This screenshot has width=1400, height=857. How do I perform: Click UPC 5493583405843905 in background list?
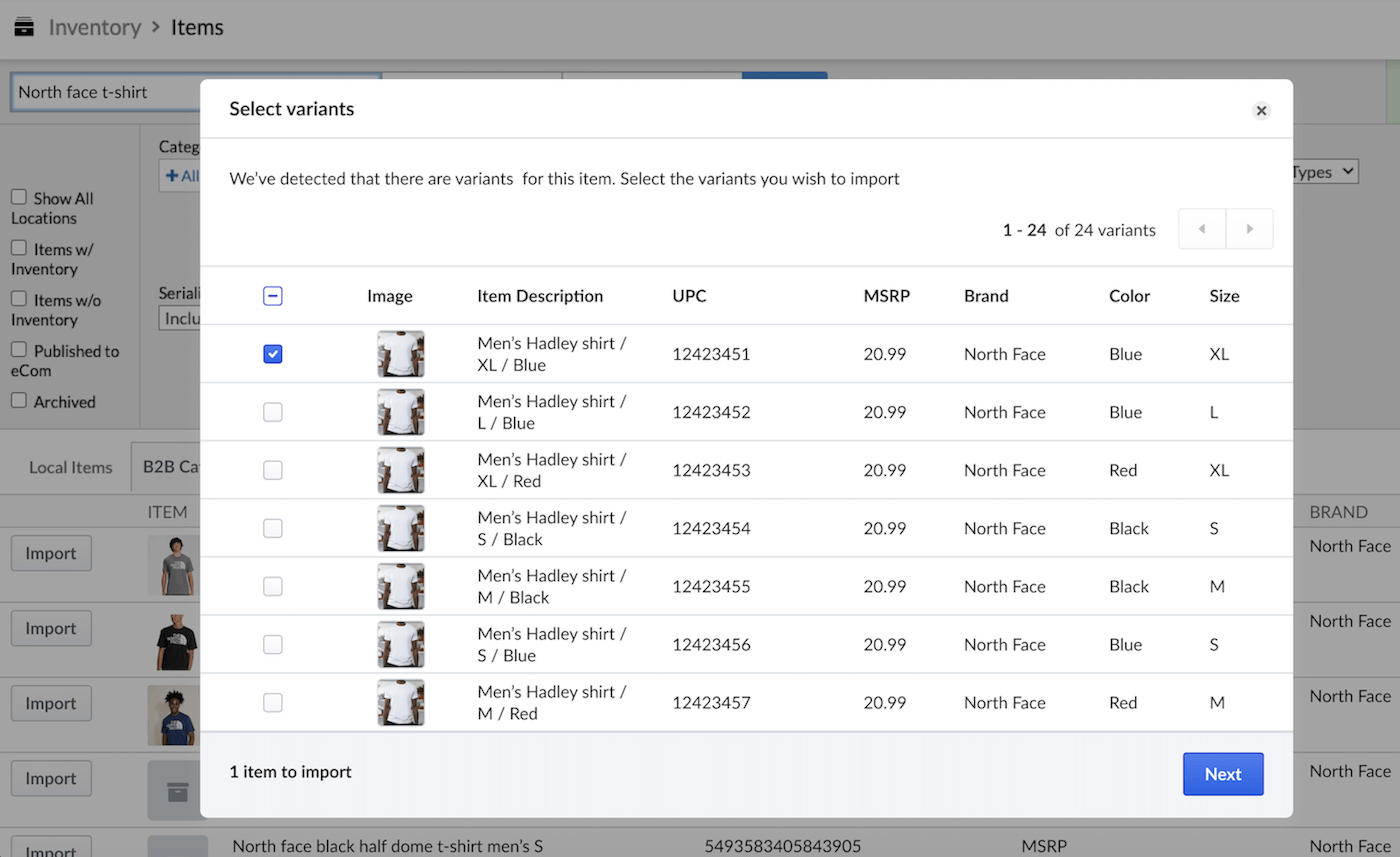pyautogui.click(x=782, y=846)
